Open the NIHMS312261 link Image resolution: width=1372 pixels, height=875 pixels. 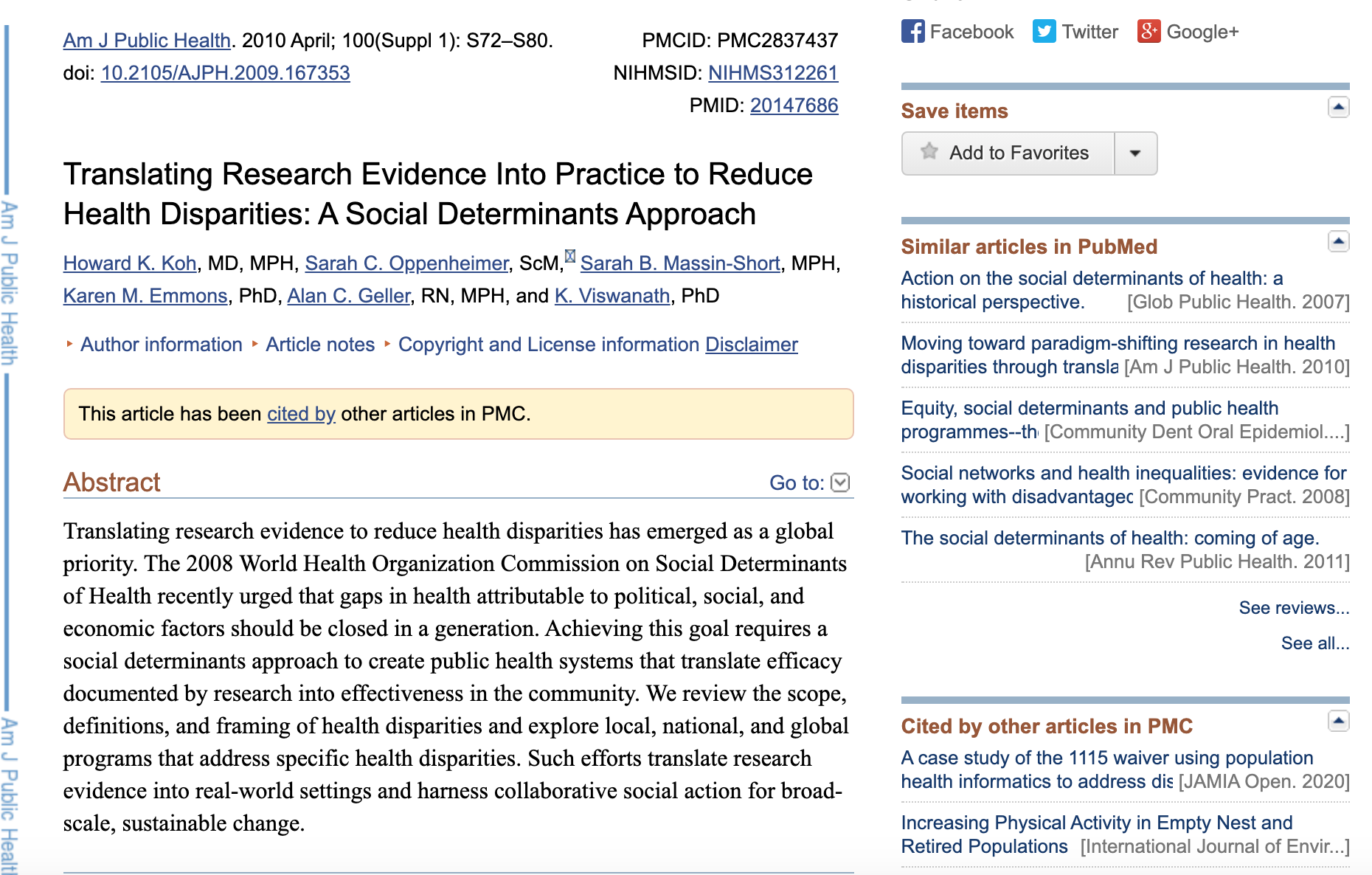773,73
